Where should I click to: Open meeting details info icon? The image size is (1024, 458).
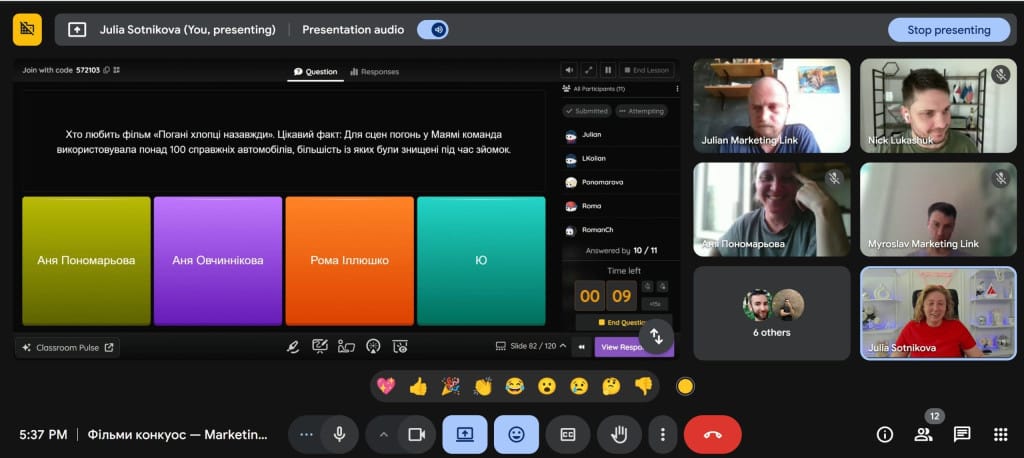point(885,434)
